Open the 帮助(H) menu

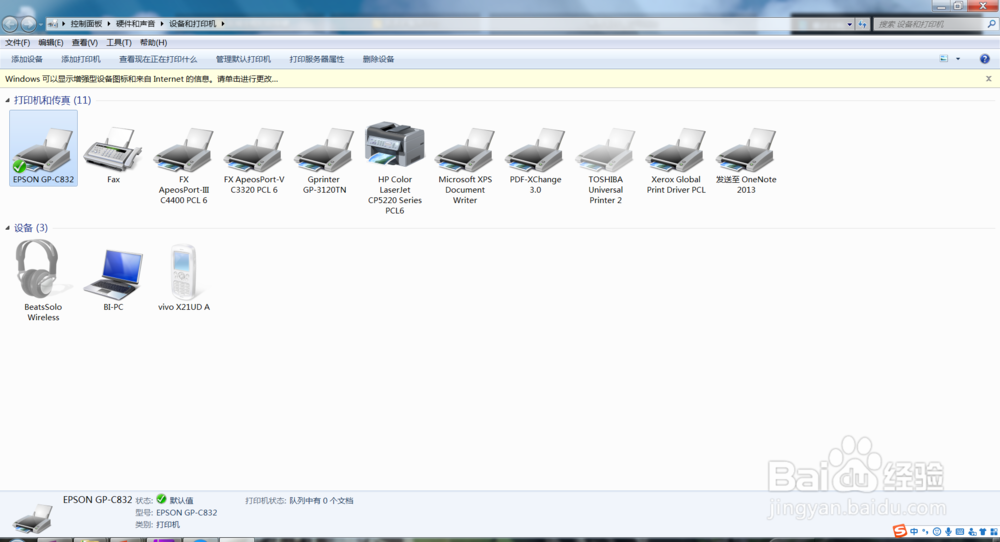(x=153, y=43)
